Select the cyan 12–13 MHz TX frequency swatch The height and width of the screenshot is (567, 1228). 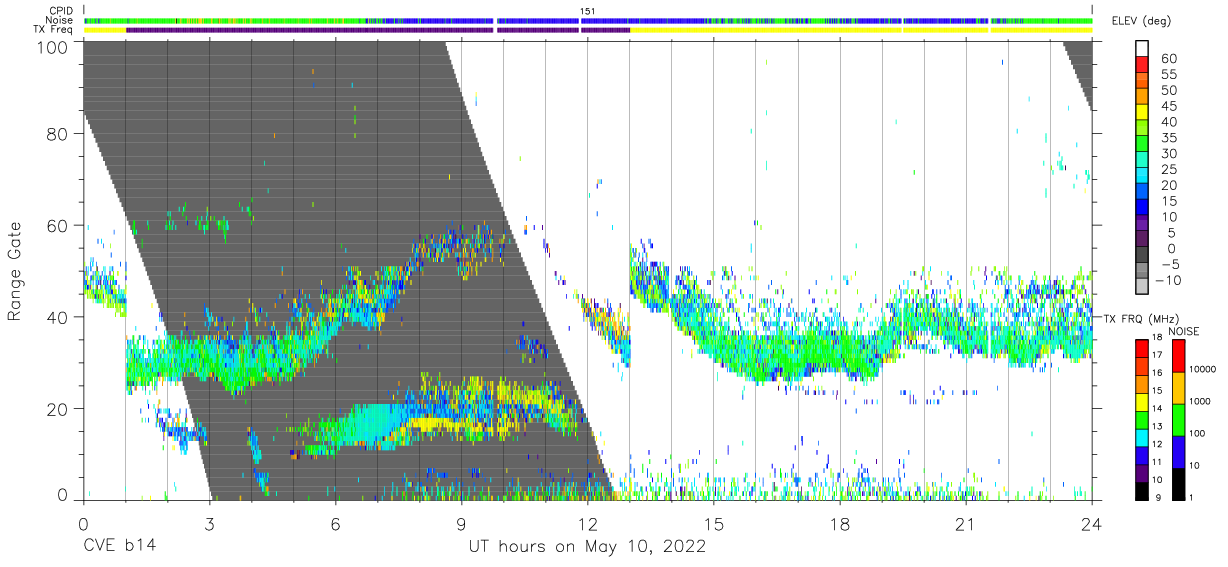click(1142, 436)
